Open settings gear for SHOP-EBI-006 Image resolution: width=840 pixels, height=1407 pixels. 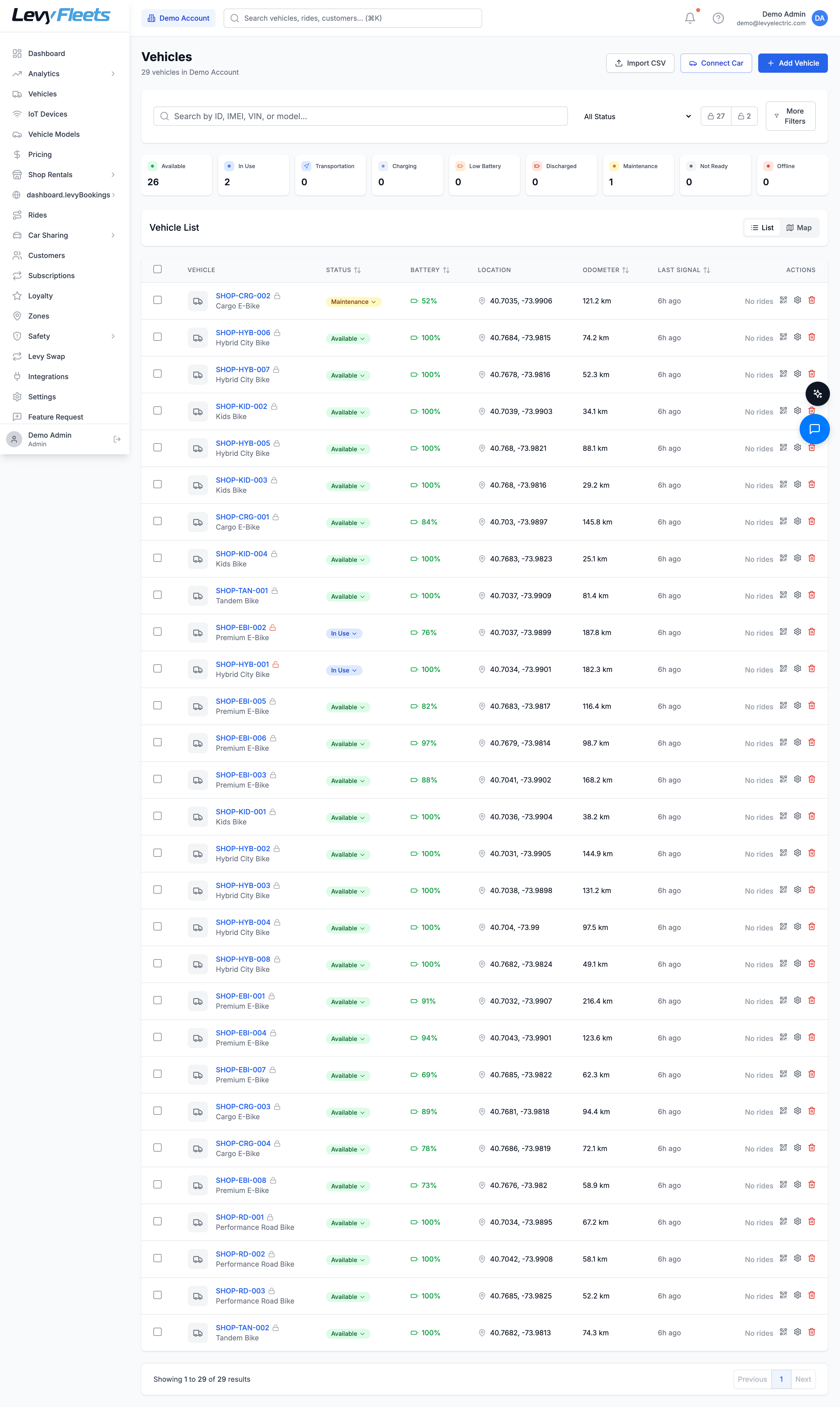(798, 742)
